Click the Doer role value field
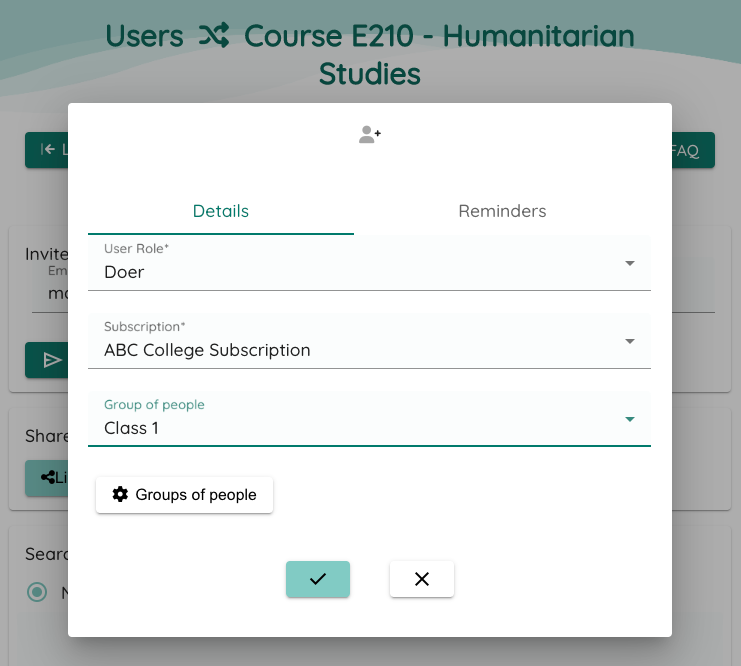 (x=369, y=263)
